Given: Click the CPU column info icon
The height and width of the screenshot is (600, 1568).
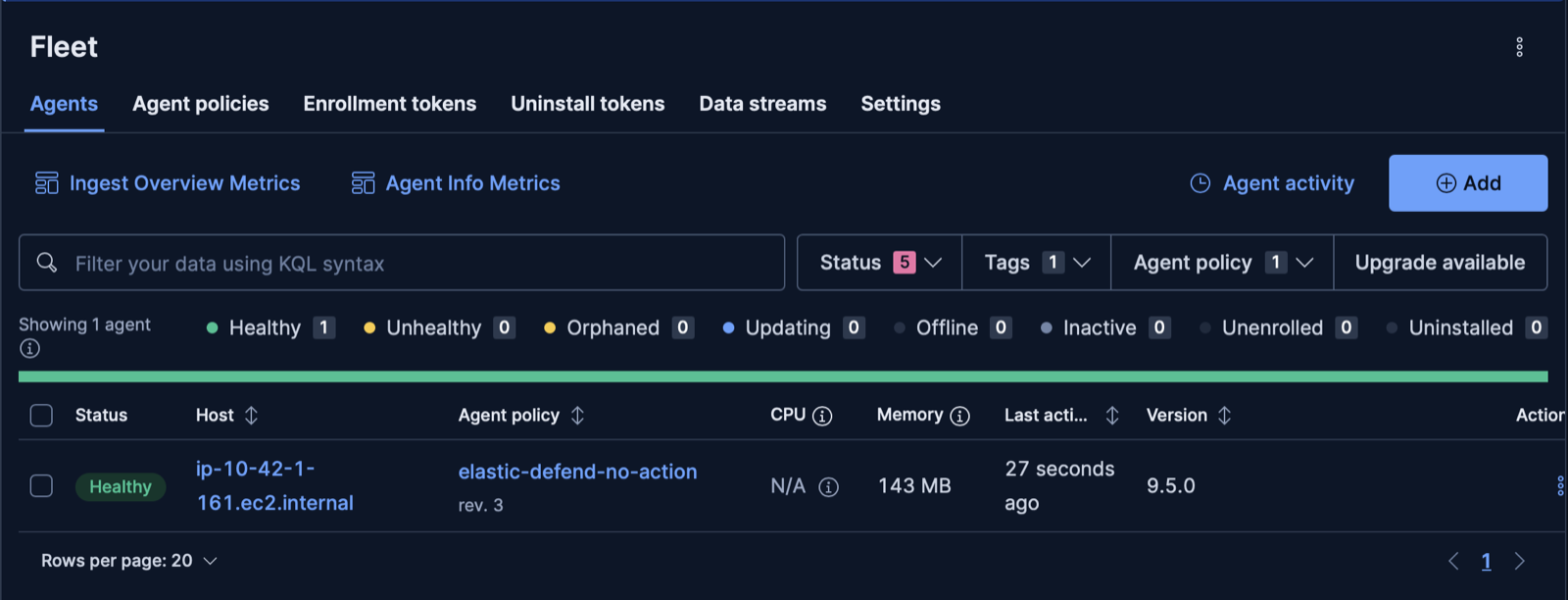Looking at the screenshot, I should [822, 416].
